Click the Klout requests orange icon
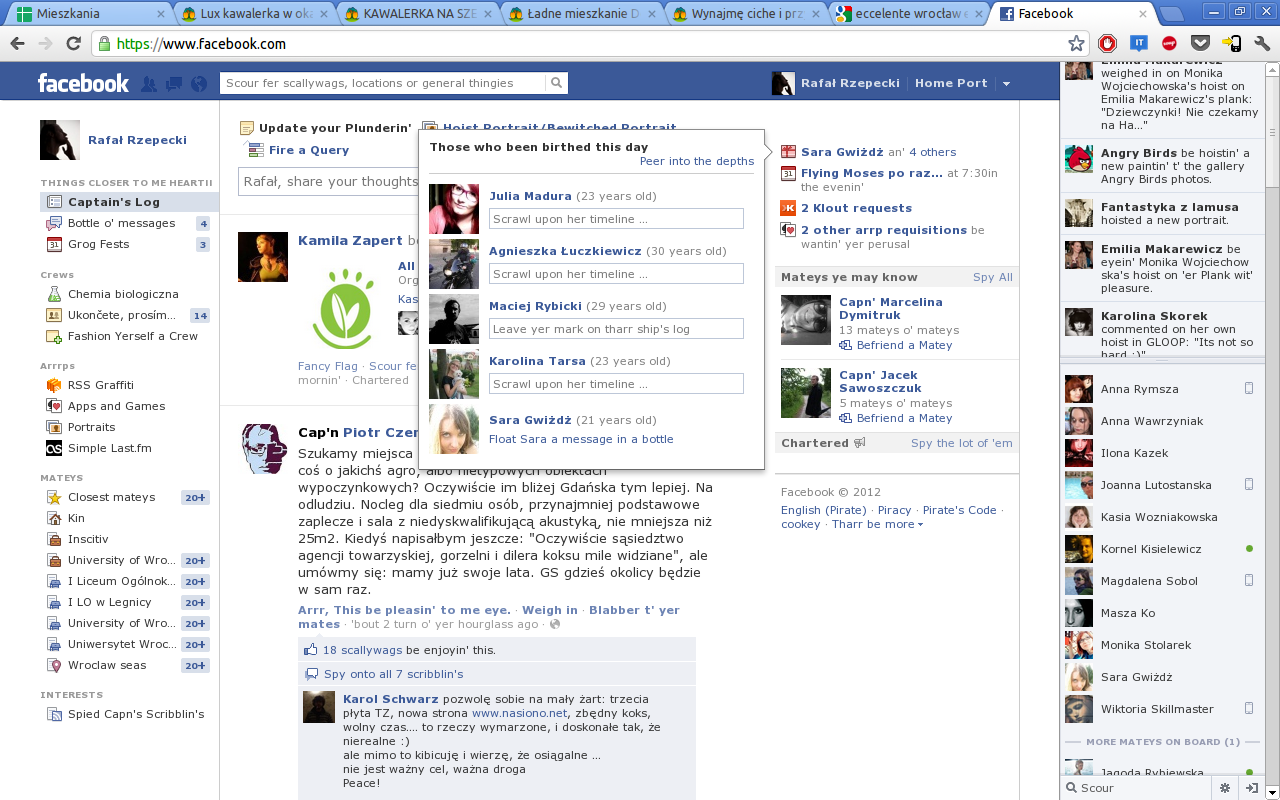The height and width of the screenshot is (800, 1280). click(x=788, y=208)
